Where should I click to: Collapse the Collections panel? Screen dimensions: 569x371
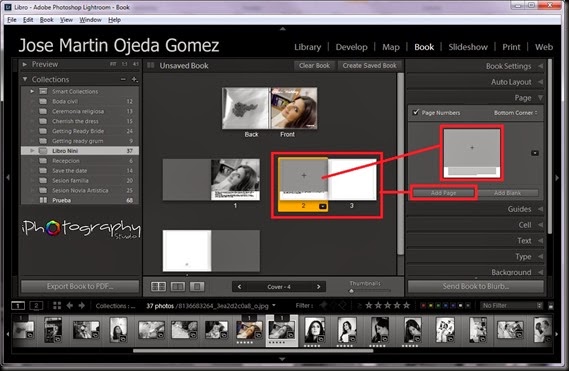(x=25, y=79)
